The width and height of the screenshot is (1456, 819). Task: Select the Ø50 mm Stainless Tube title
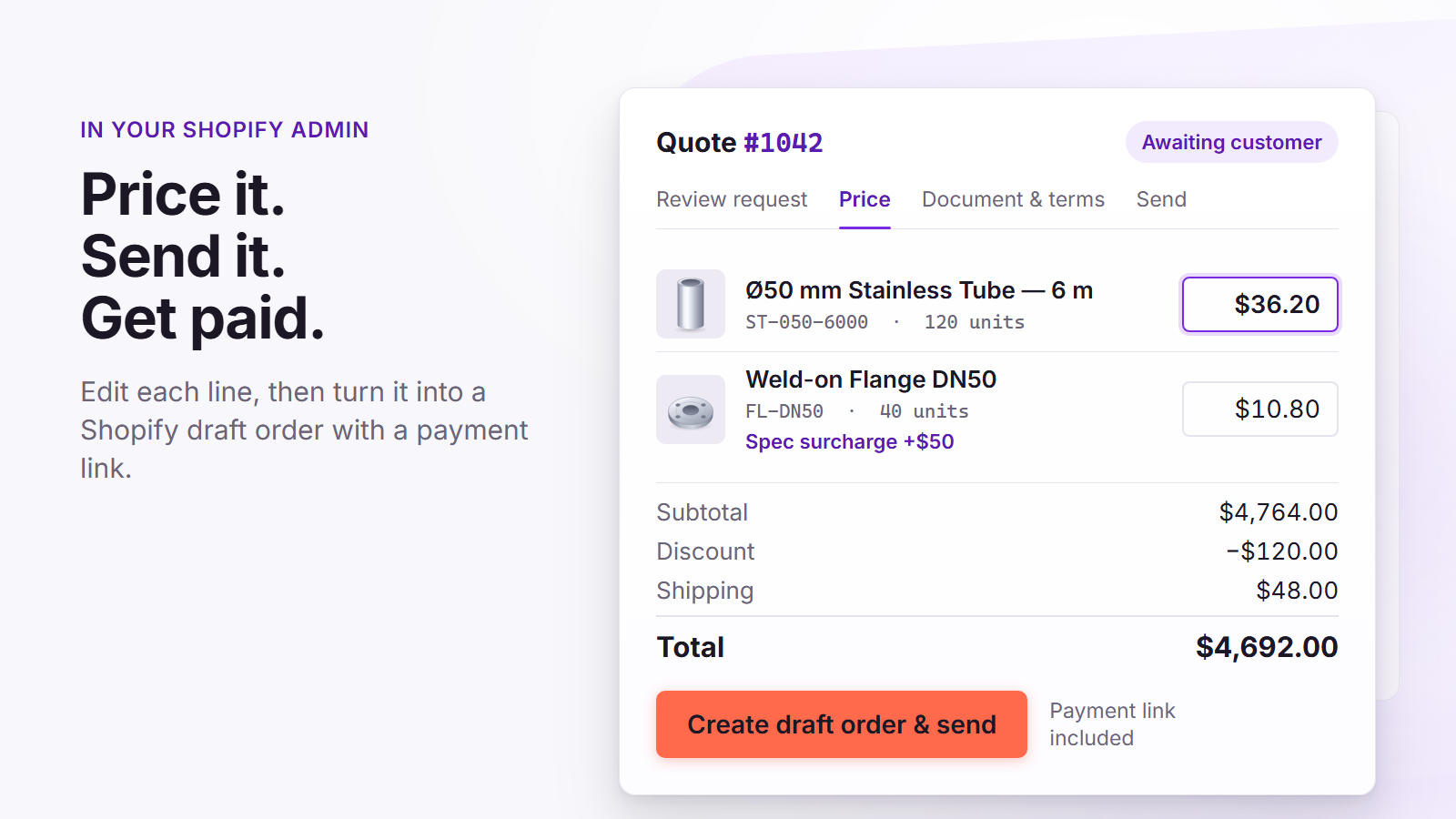pos(919,290)
